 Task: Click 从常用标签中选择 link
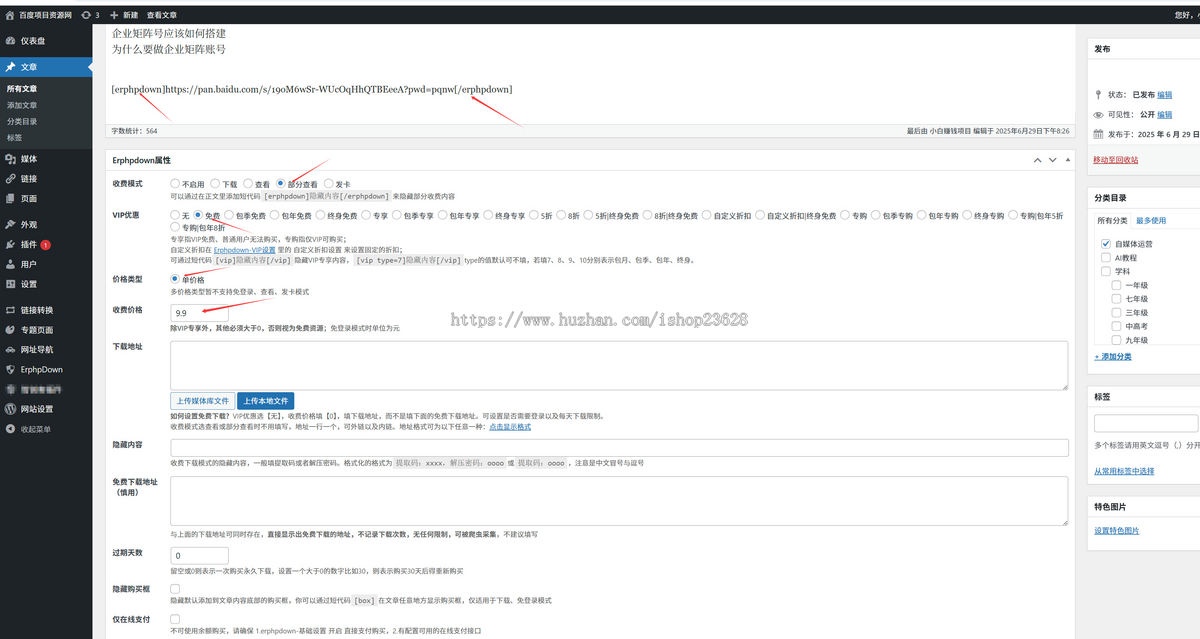tap(1124, 471)
